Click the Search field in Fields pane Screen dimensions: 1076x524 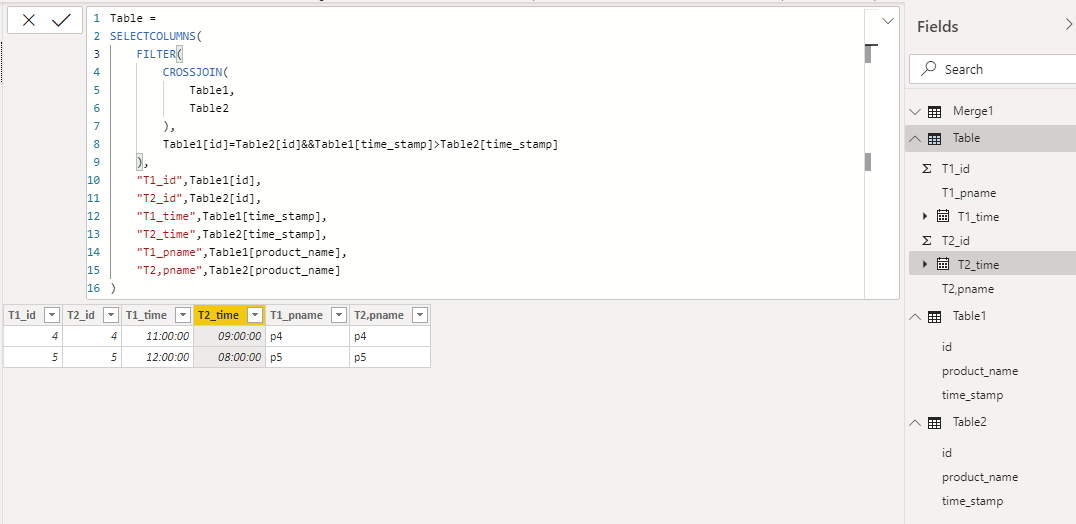tap(992, 69)
